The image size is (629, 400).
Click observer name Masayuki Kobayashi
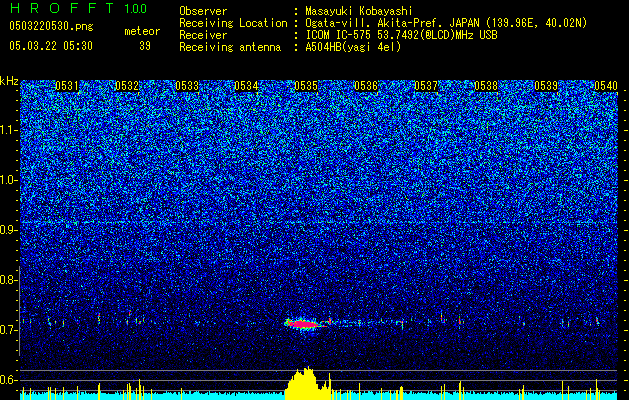[x=359, y=11]
